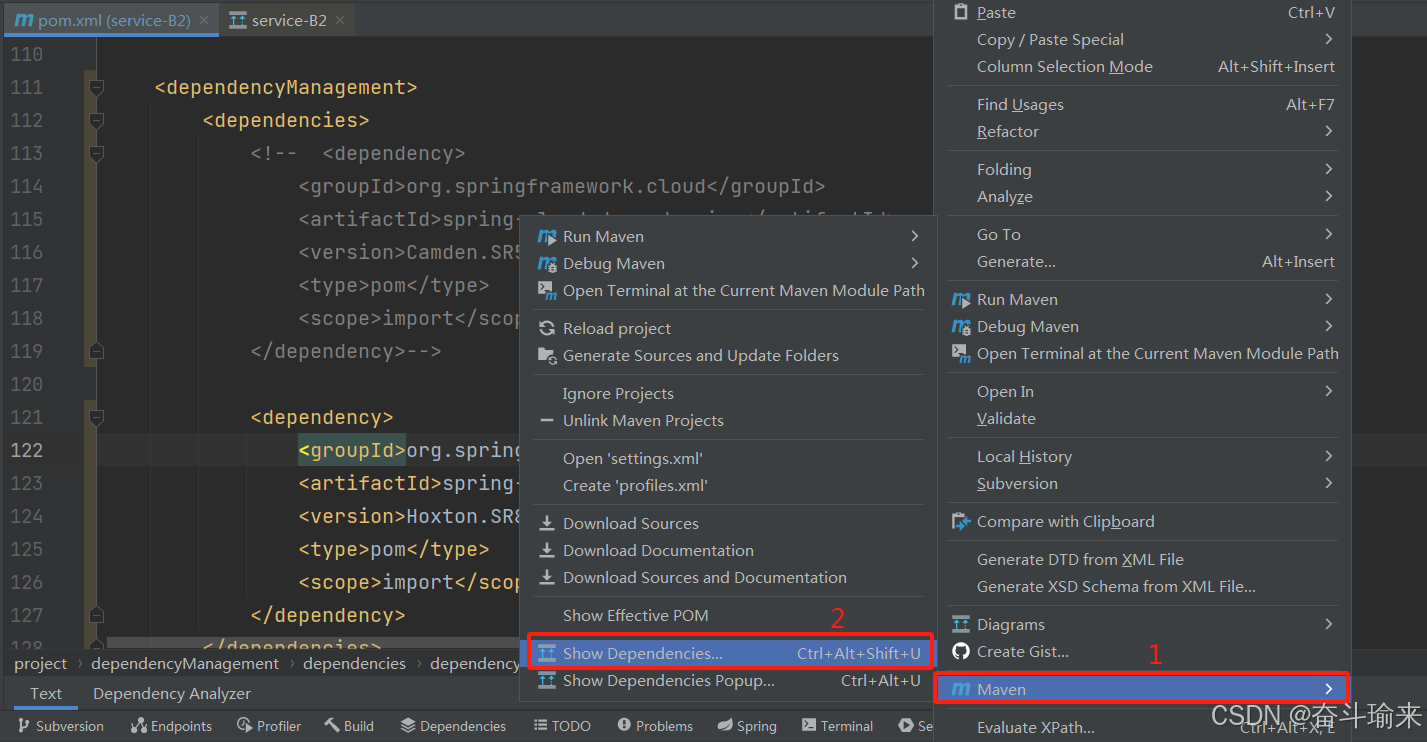
Task: Click Reload project icon
Action: [546, 329]
